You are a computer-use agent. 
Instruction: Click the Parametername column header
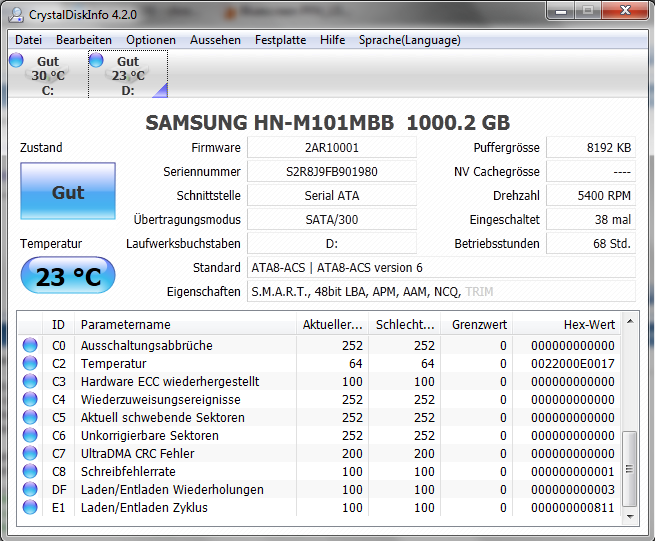click(185, 325)
